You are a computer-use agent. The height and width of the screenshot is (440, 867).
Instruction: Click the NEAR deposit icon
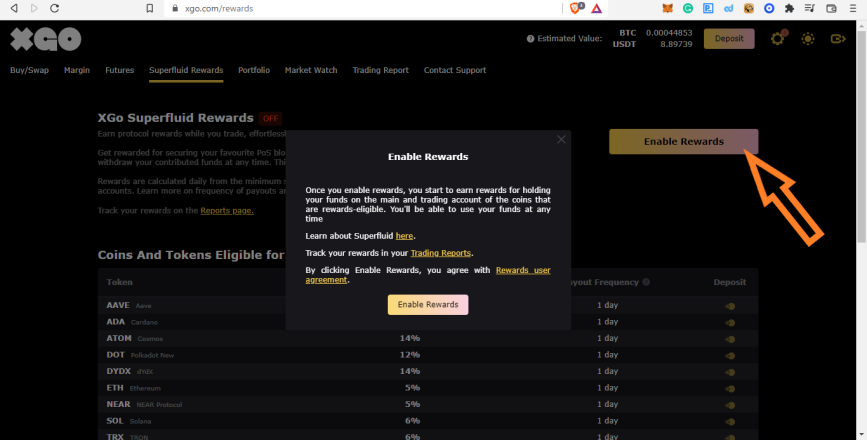(730, 405)
